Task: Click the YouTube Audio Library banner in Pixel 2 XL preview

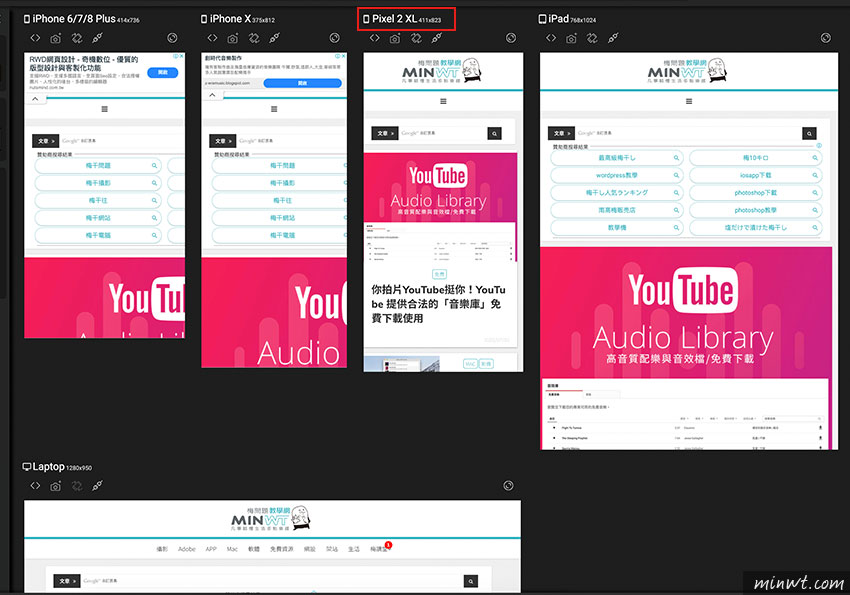Action: tap(440, 187)
